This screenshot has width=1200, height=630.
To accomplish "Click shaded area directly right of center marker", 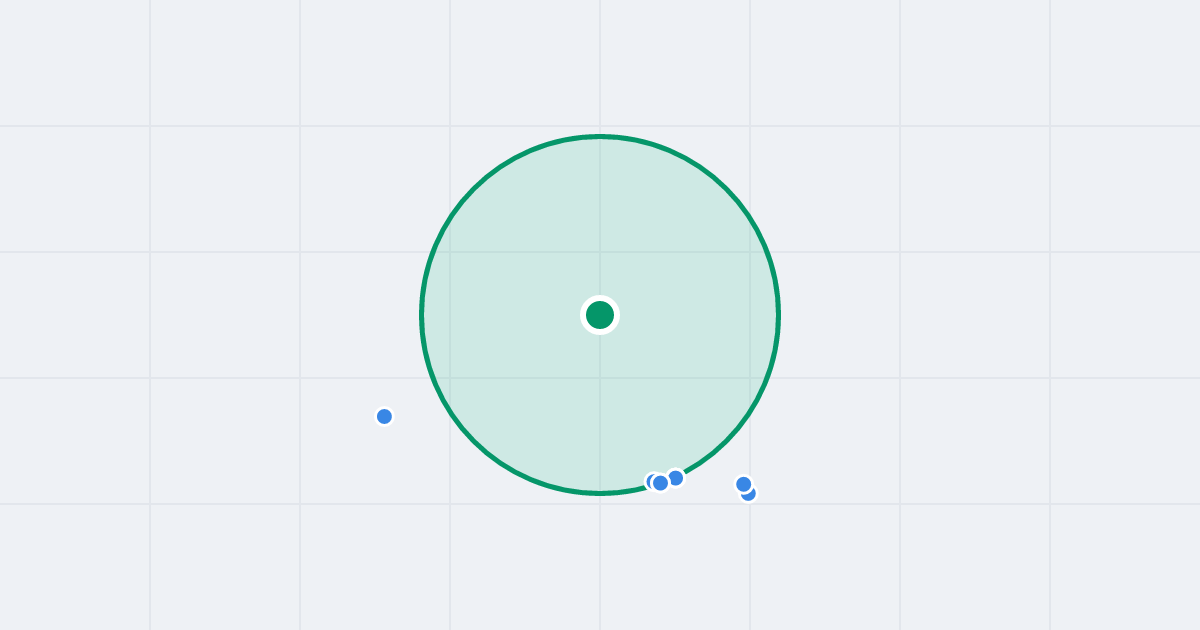I will 690,315.
